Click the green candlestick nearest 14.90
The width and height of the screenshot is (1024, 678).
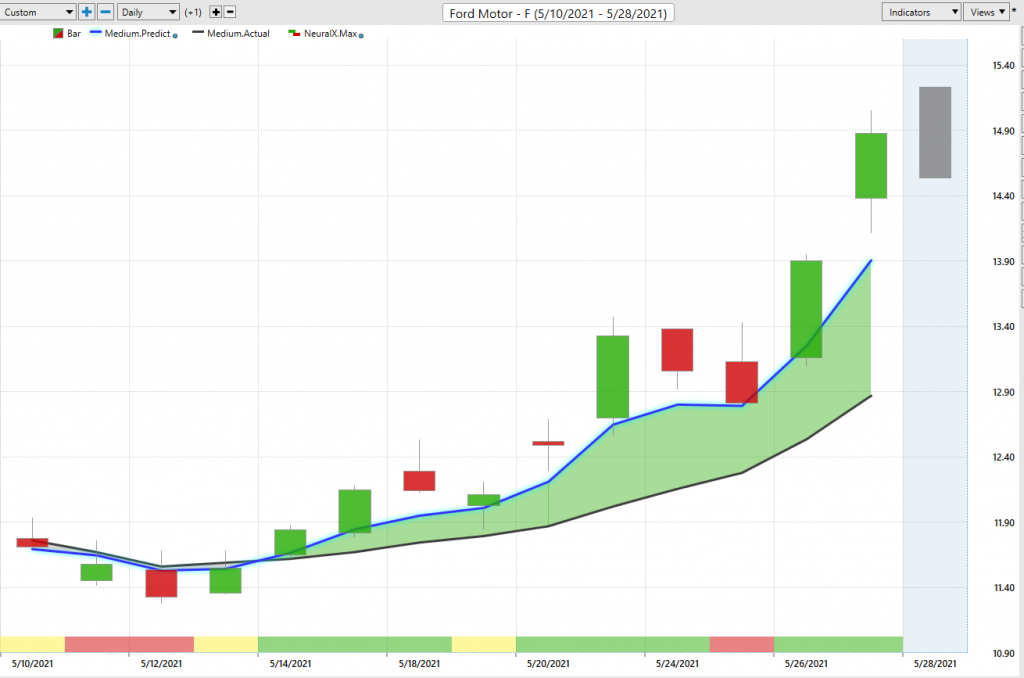(x=871, y=165)
